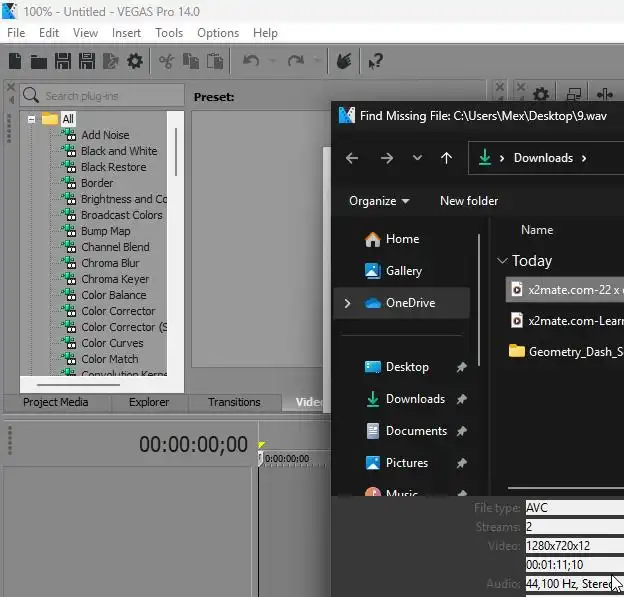Select the Black and White plug-in

tap(119, 151)
